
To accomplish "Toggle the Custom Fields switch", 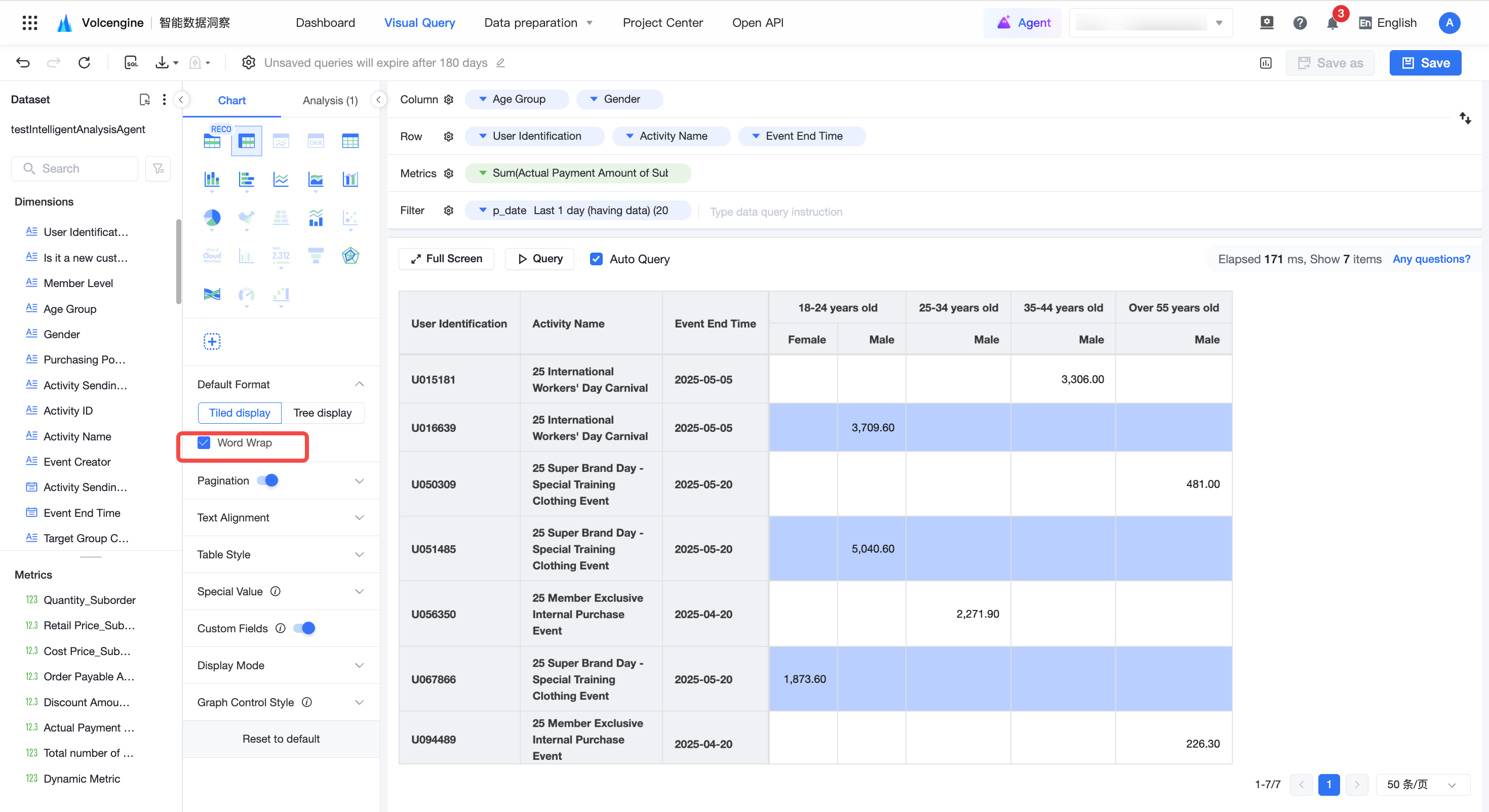I will tap(304, 628).
